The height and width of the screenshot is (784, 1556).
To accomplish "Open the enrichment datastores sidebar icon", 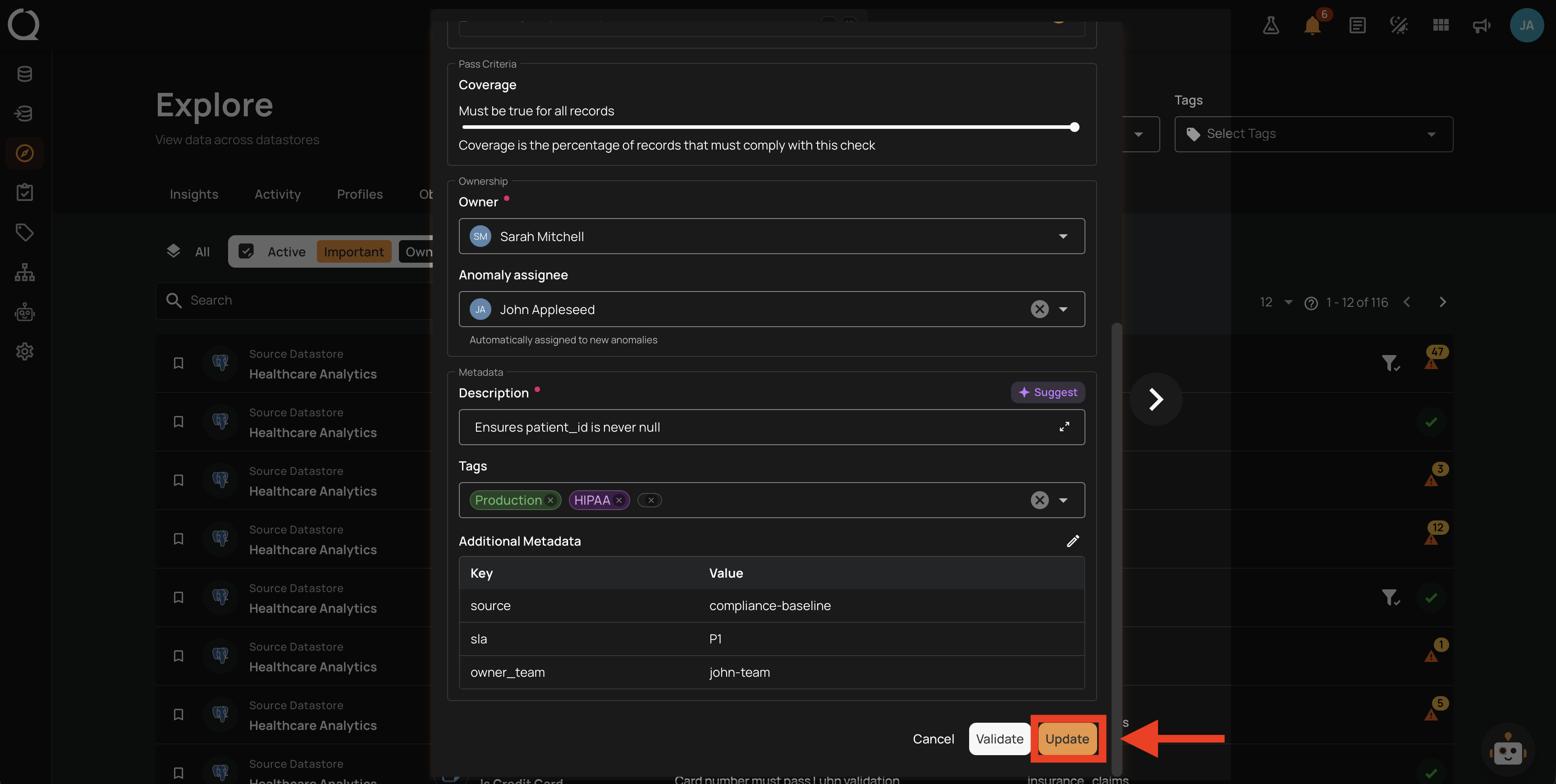I will (25, 113).
